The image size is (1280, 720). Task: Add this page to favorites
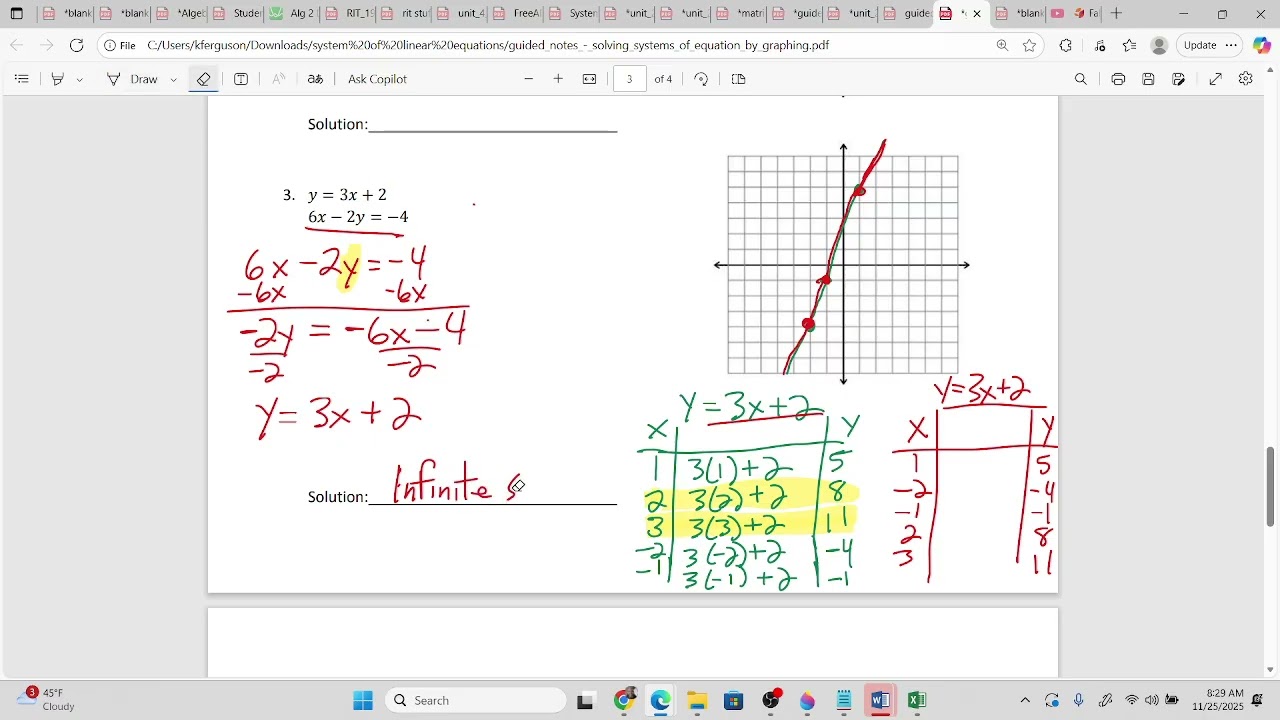pyautogui.click(x=1030, y=45)
